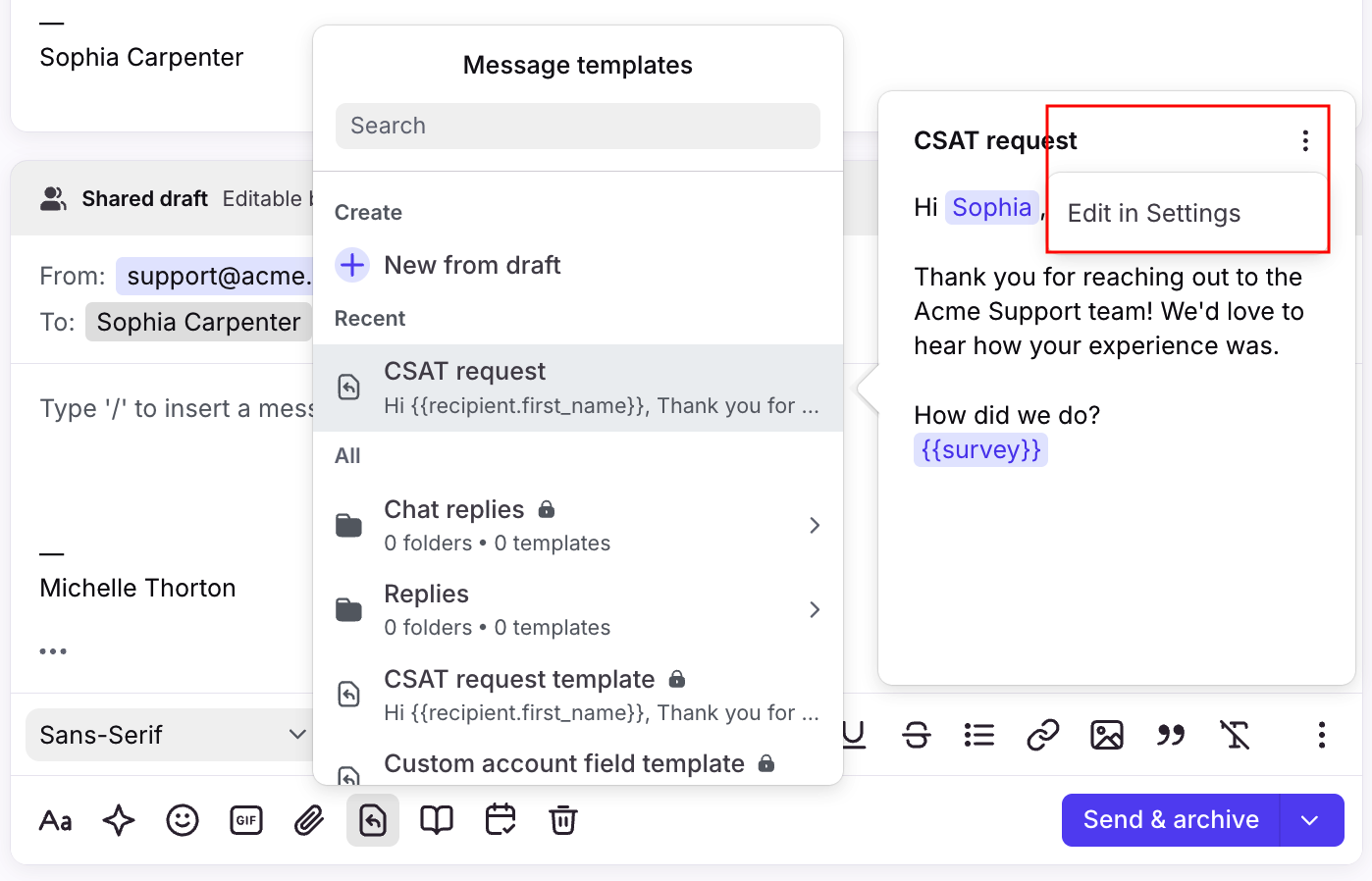
Task: Insert a bulleted list
Action: click(x=979, y=735)
